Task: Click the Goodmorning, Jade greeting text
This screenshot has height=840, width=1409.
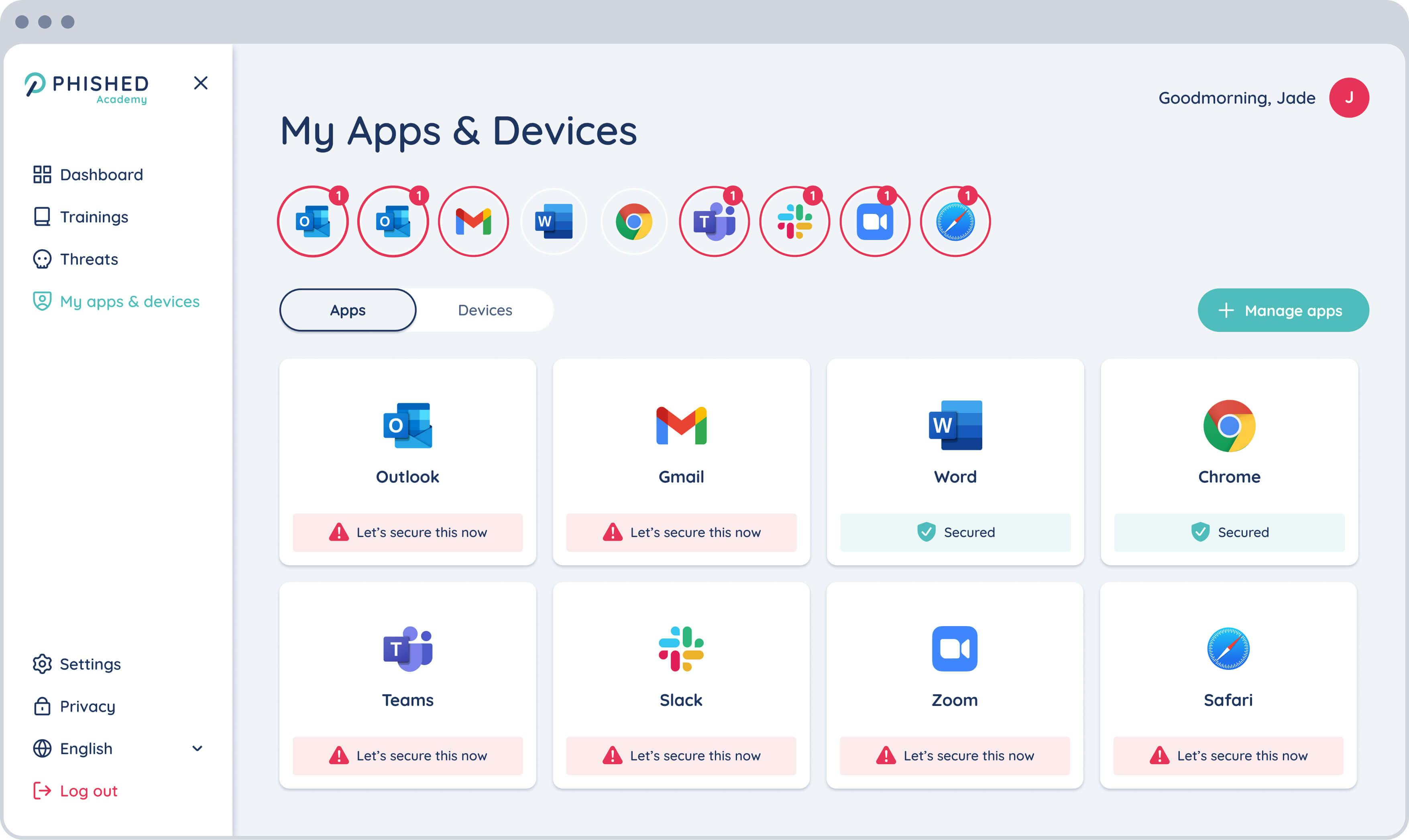Action: pyautogui.click(x=1236, y=98)
